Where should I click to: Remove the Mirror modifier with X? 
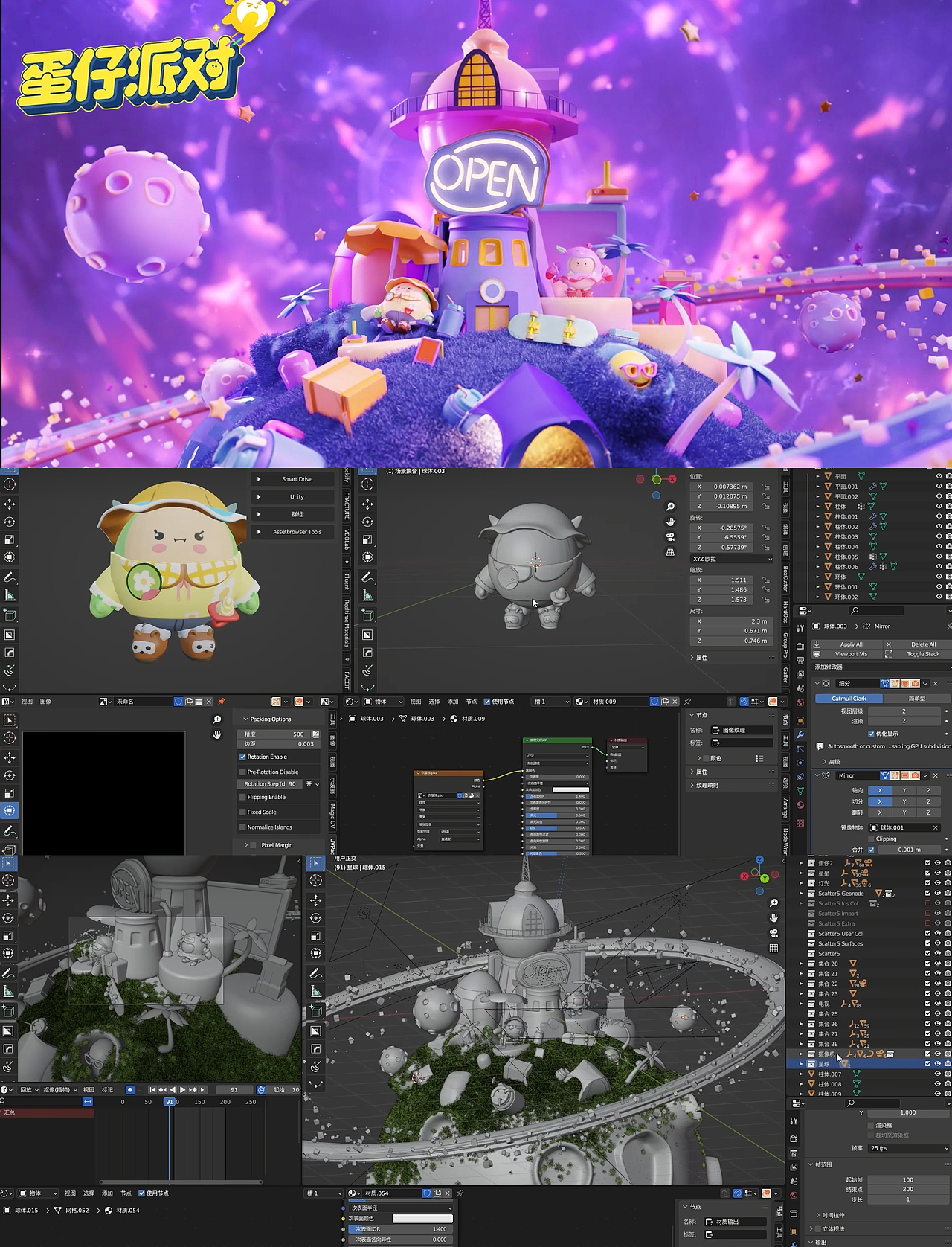pyautogui.click(x=936, y=775)
